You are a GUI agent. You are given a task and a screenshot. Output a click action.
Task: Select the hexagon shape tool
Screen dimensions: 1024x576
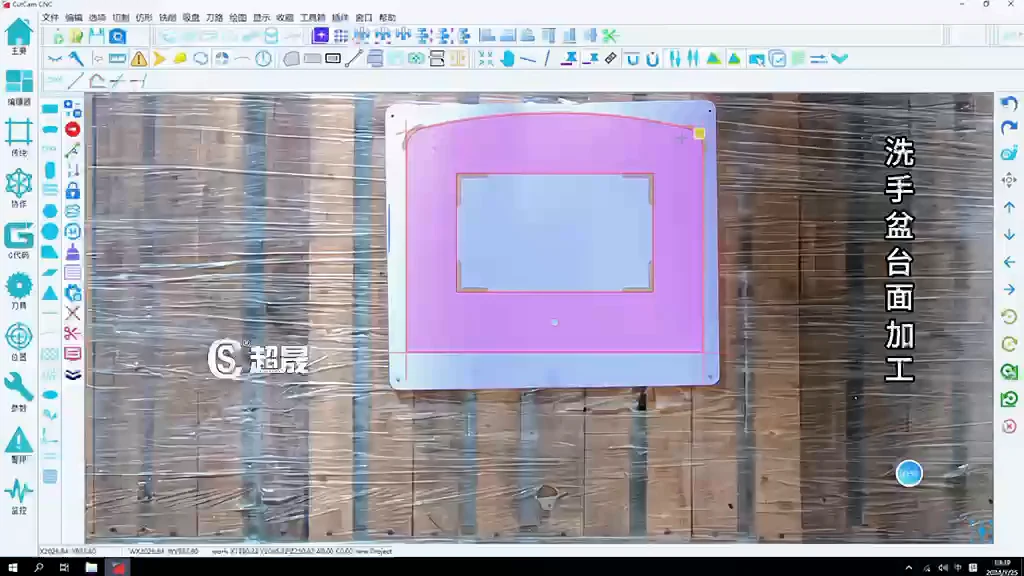[x=50, y=211]
